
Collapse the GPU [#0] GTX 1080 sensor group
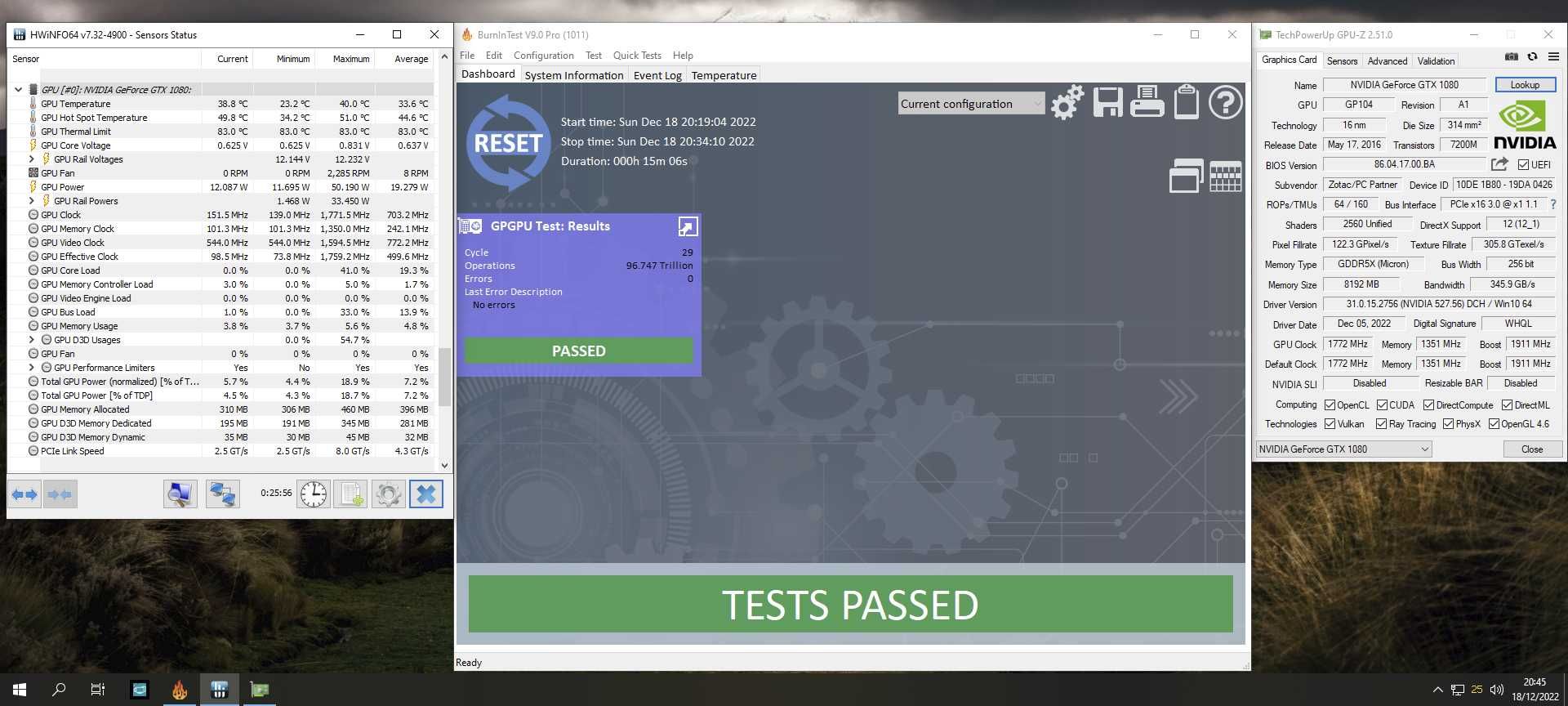coord(18,90)
